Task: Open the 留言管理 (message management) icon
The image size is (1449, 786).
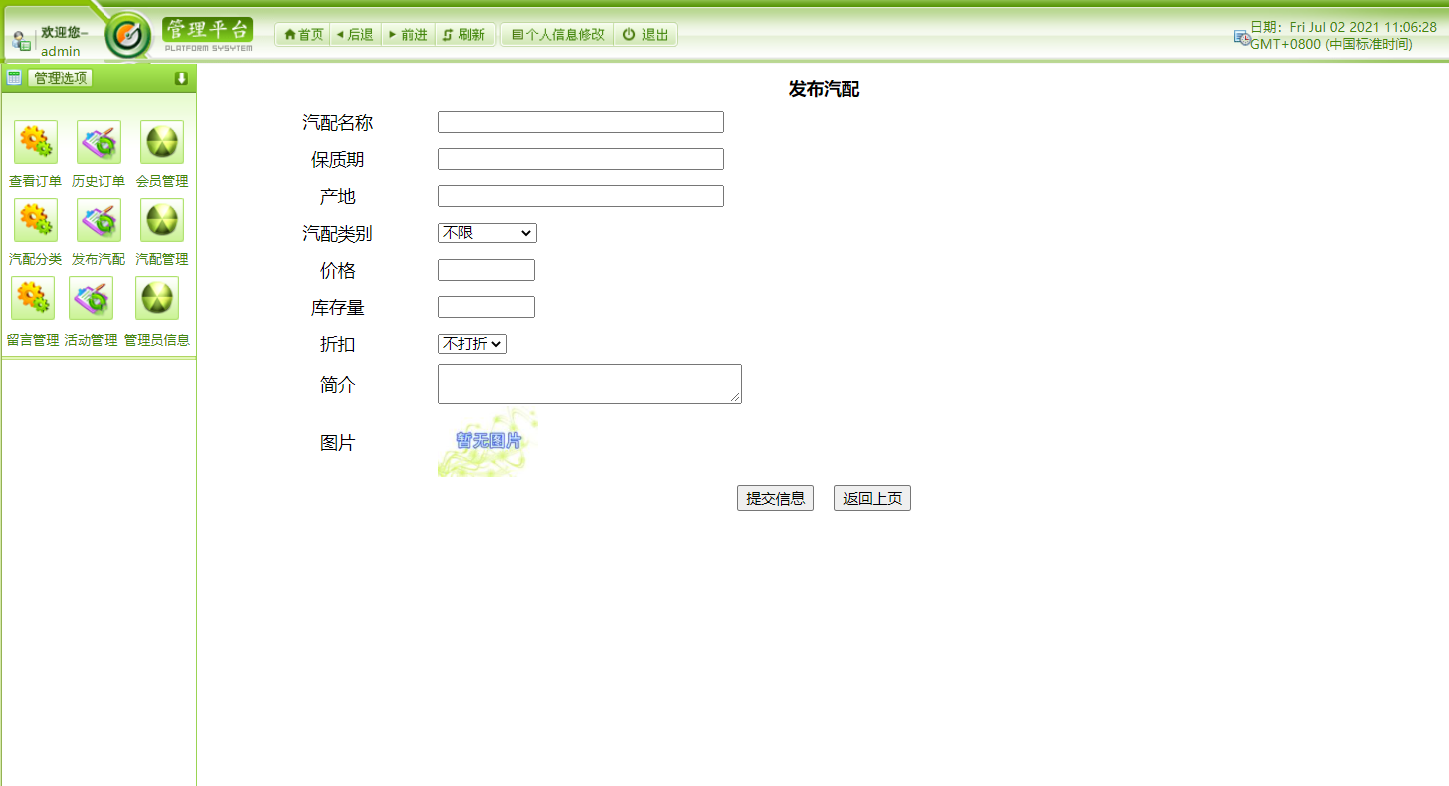Action: (33, 298)
